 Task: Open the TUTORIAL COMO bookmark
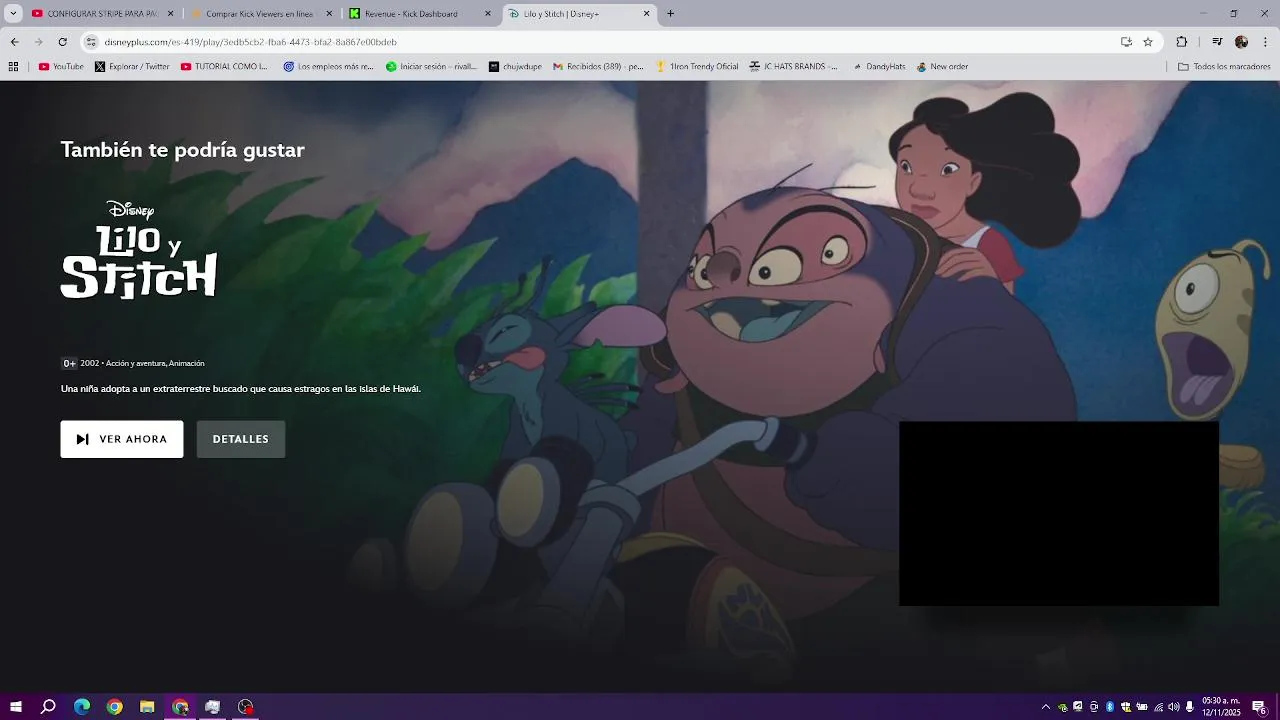225,67
